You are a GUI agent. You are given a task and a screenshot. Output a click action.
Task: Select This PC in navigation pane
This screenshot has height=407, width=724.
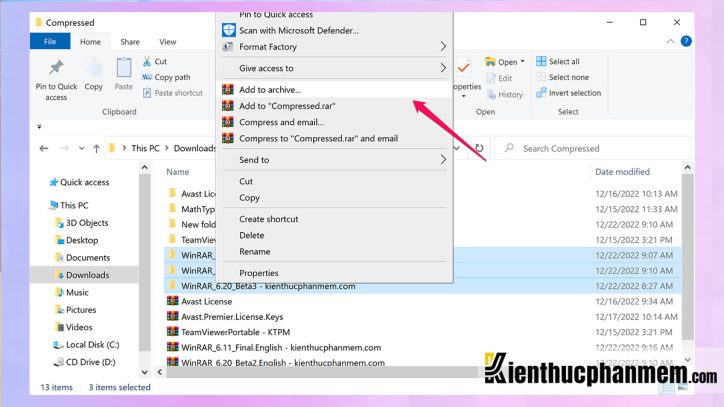(x=68, y=205)
